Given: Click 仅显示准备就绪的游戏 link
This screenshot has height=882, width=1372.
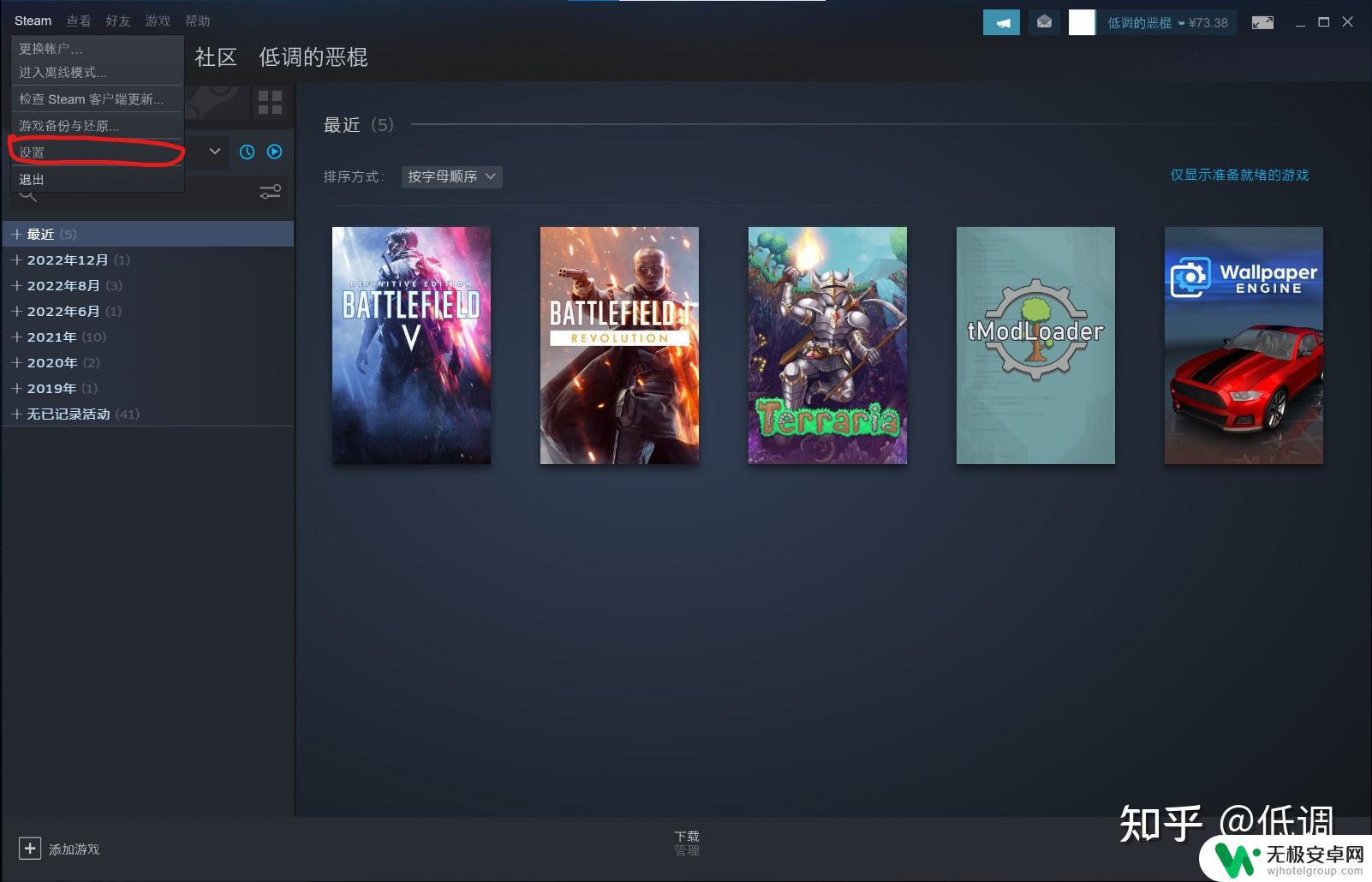Looking at the screenshot, I should pyautogui.click(x=1239, y=175).
